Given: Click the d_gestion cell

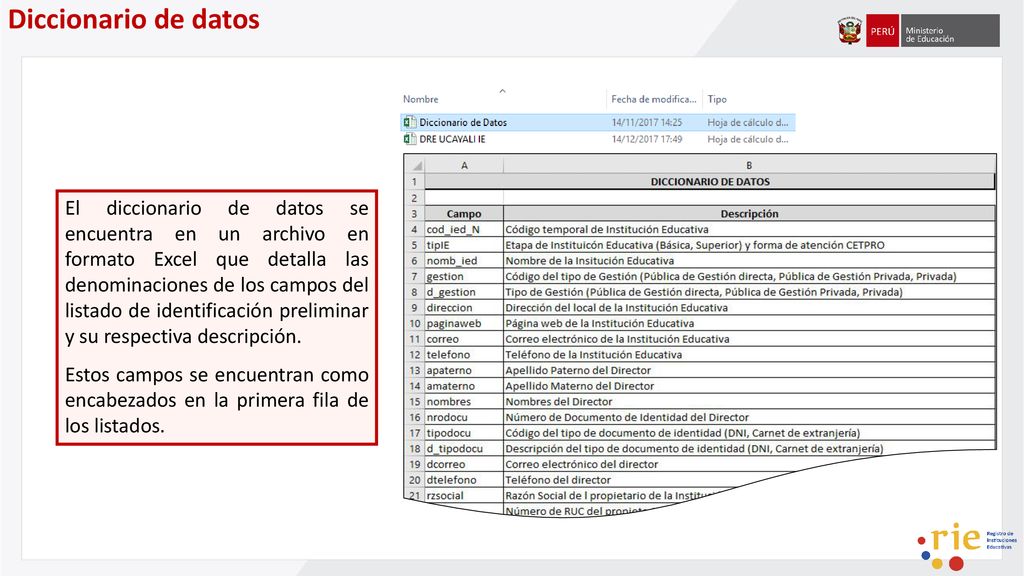Looking at the screenshot, I should 464,292.
